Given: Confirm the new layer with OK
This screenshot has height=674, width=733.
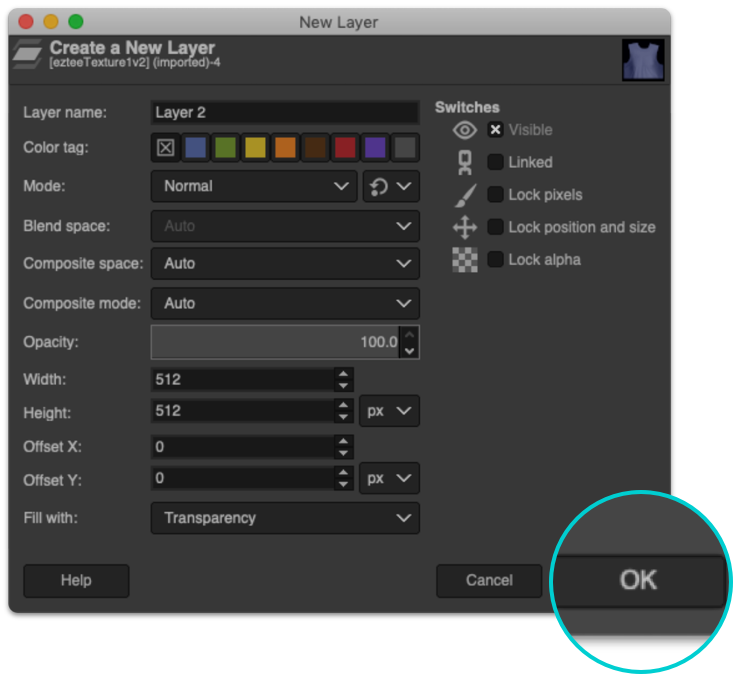Looking at the screenshot, I should (639, 581).
